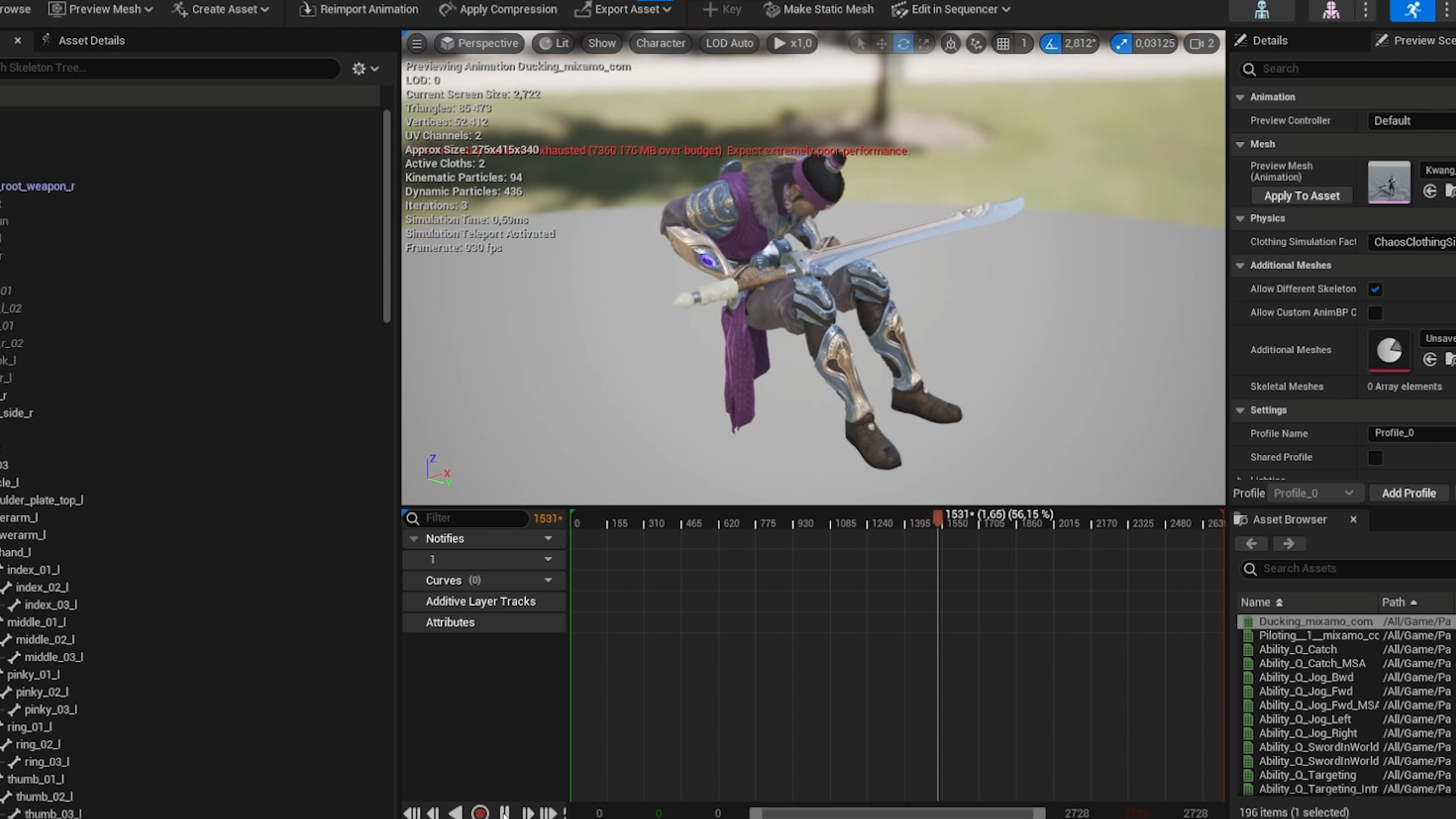This screenshot has width=1456, height=819.
Task: Toggle grid snapping icon in viewport
Action: click(1003, 44)
